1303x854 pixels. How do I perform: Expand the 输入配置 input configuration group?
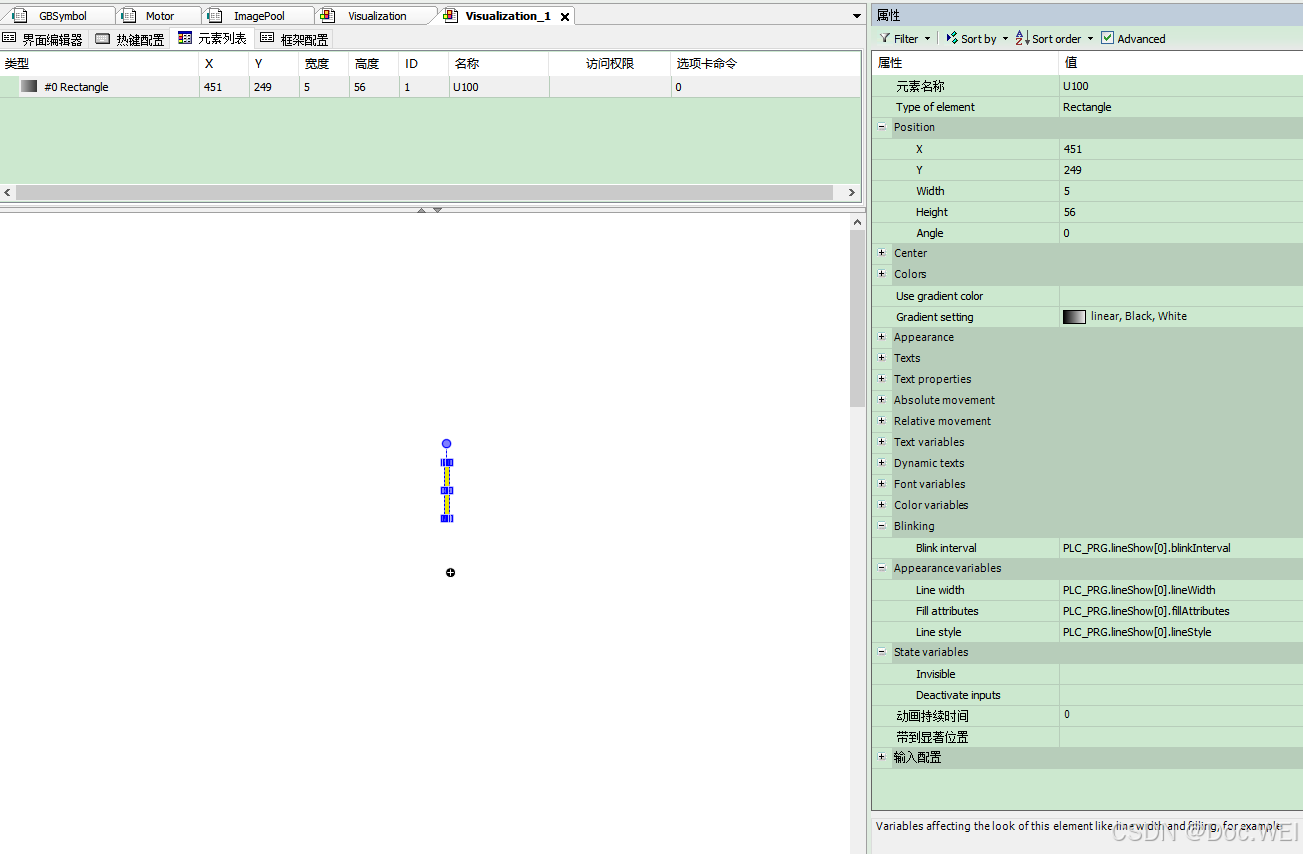(882, 757)
